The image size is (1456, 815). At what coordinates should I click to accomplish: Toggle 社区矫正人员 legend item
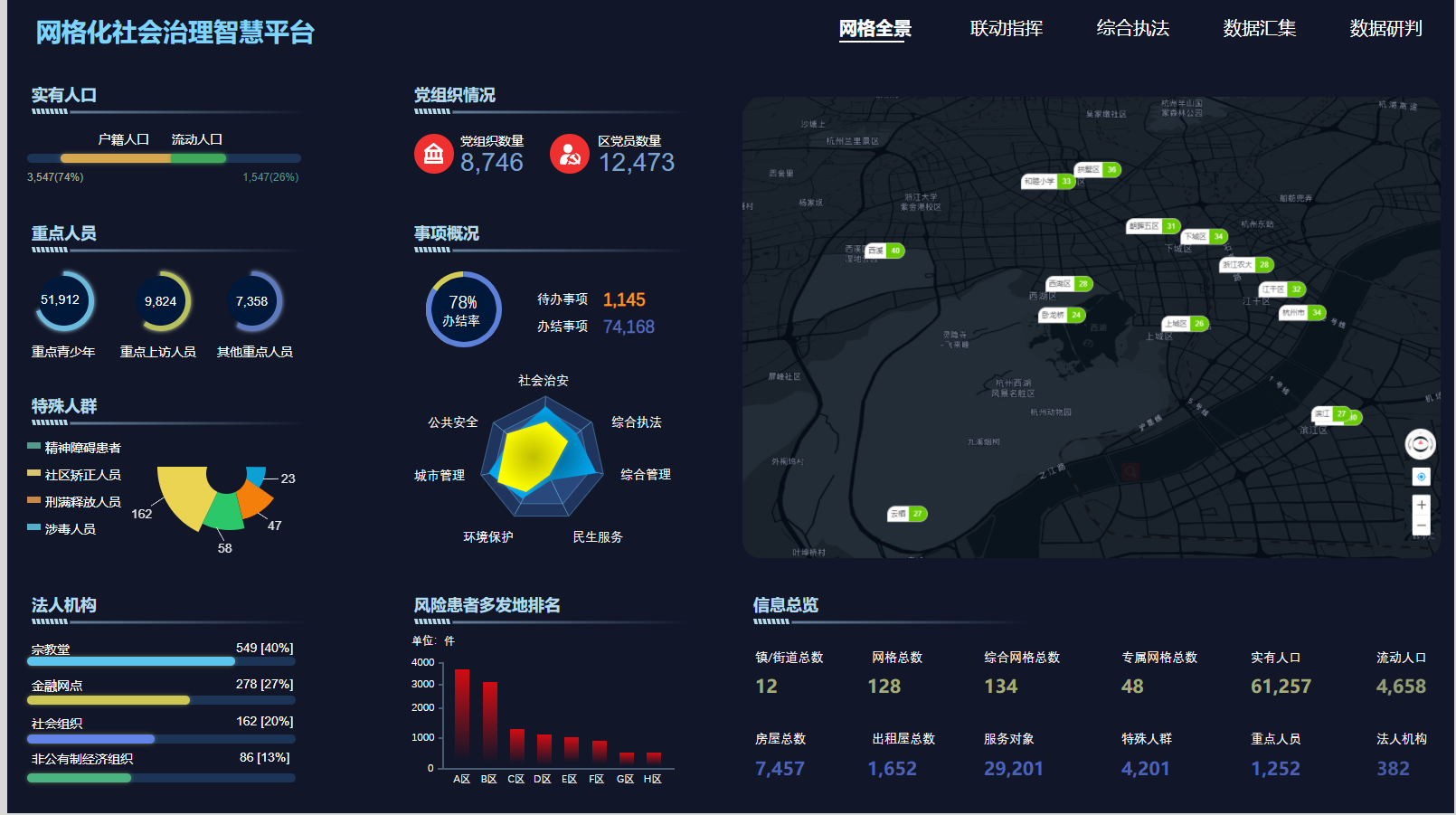pos(74,475)
